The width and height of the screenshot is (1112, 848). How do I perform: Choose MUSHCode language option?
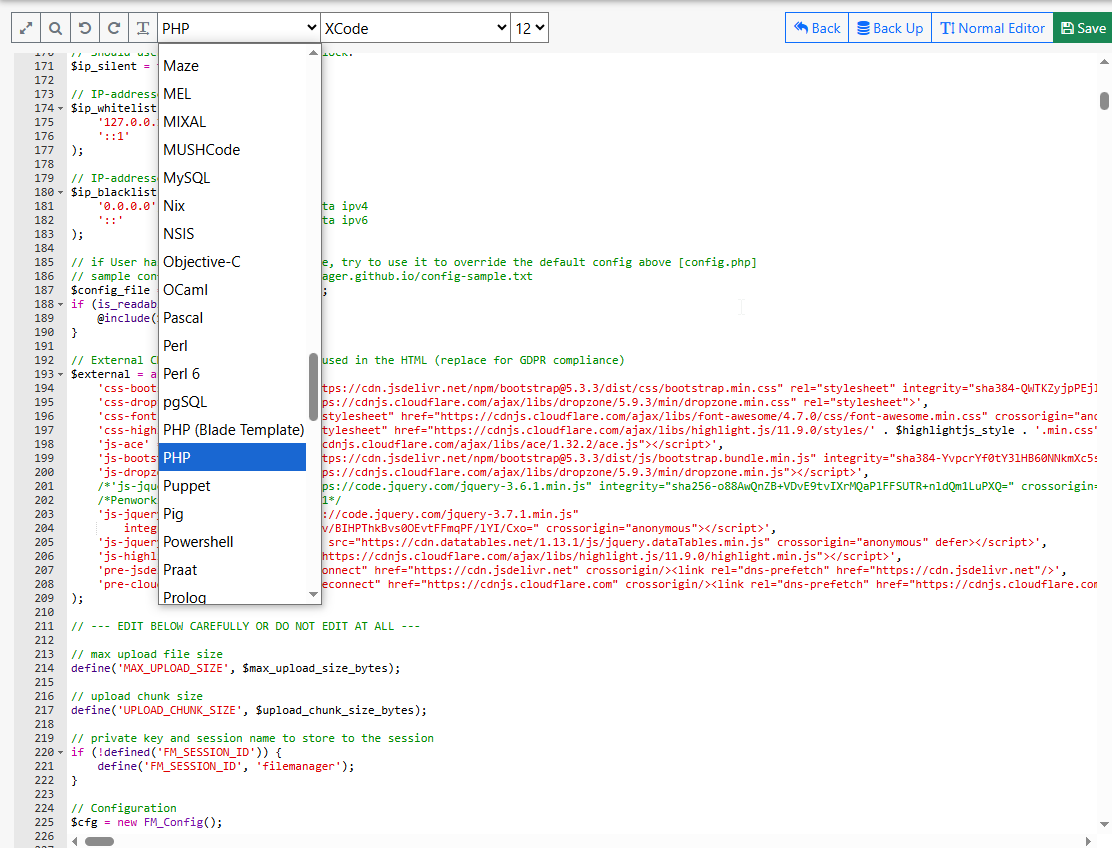click(x=233, y=150)
